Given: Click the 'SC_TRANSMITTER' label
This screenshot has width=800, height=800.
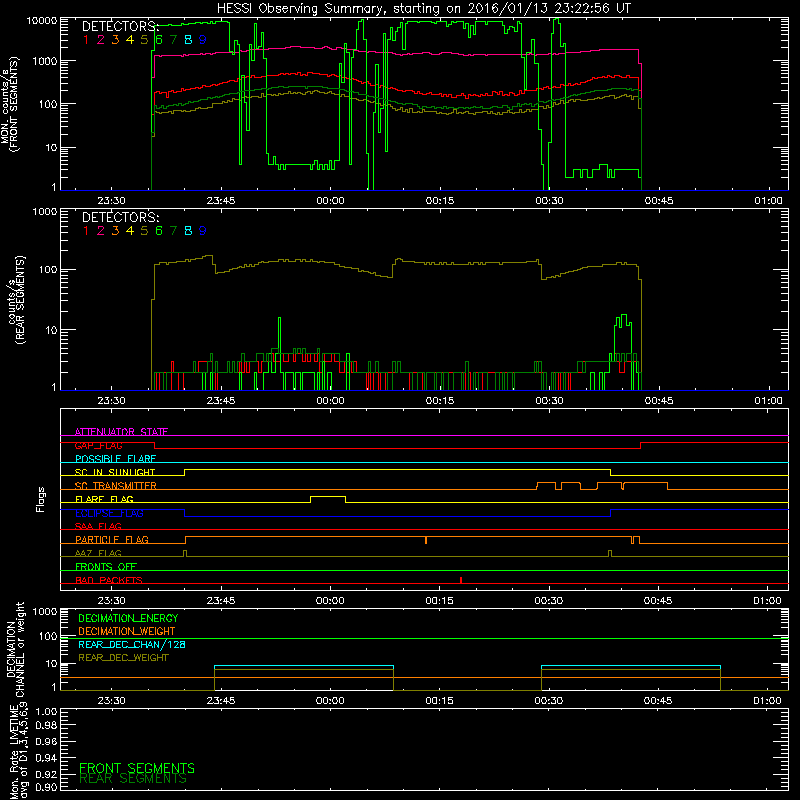Looking at the screenshot, I should click(x=116, y=486).
